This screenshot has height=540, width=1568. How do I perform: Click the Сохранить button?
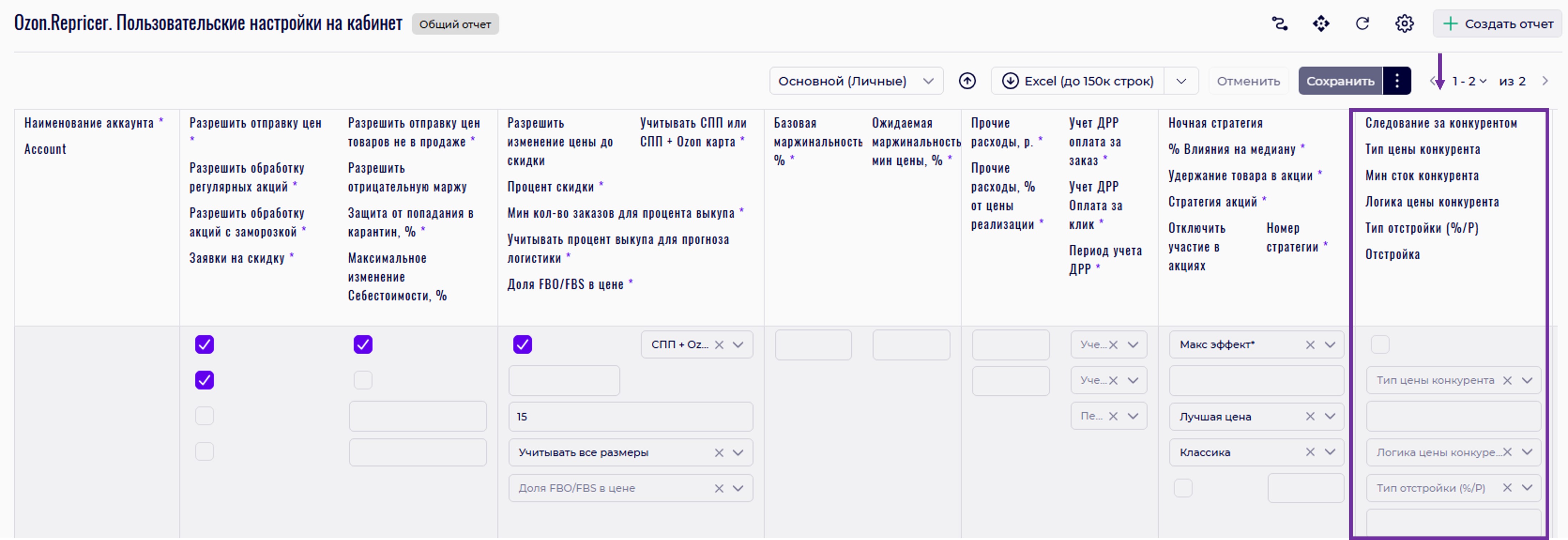1340,81
